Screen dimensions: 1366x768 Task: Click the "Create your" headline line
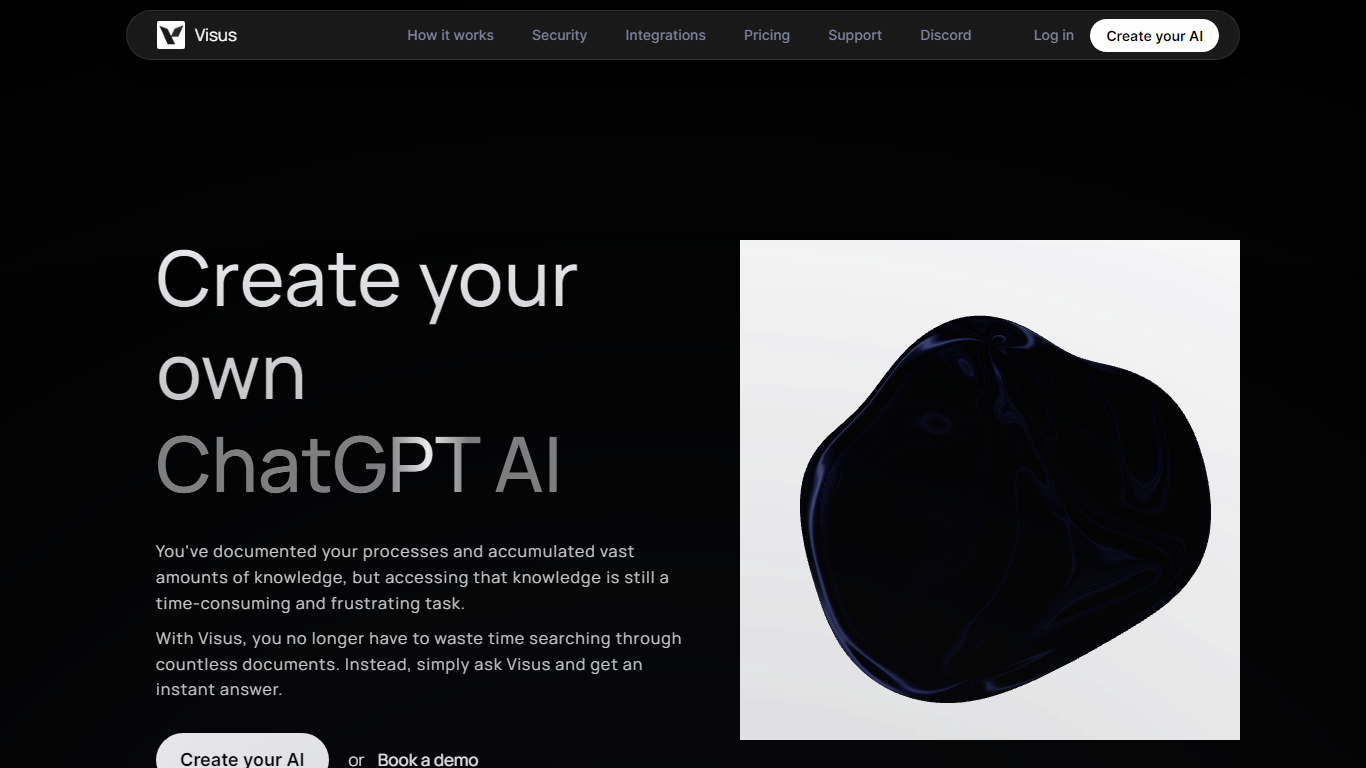click(367, 280)
